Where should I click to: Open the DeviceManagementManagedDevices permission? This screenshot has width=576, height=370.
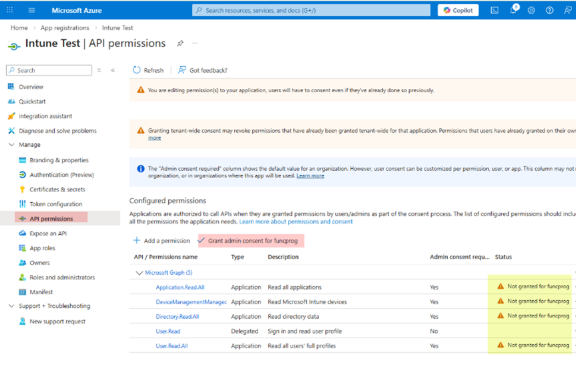(191, 302)
